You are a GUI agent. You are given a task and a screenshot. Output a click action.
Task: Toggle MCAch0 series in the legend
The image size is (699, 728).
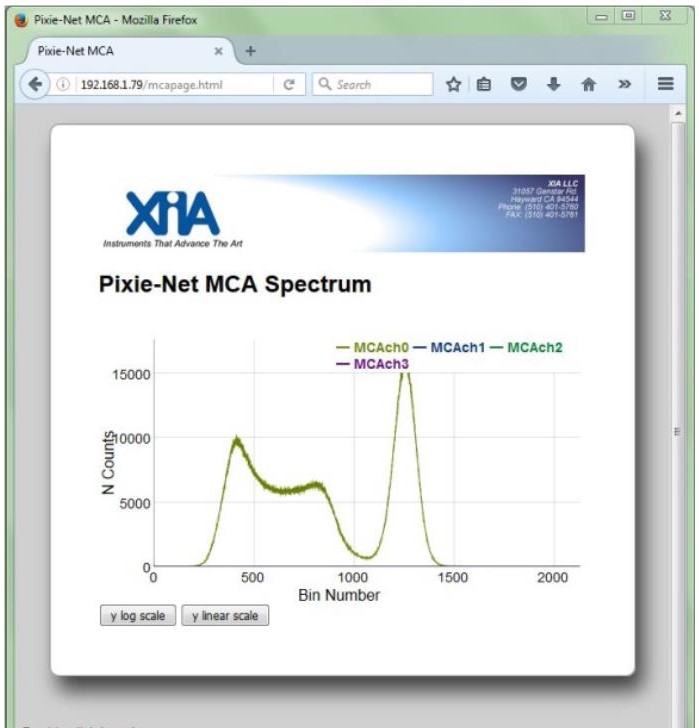point(372,347)
